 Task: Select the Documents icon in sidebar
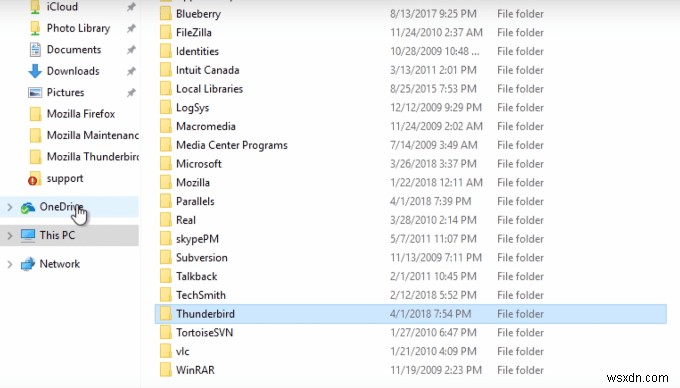[x=35, y=49]
